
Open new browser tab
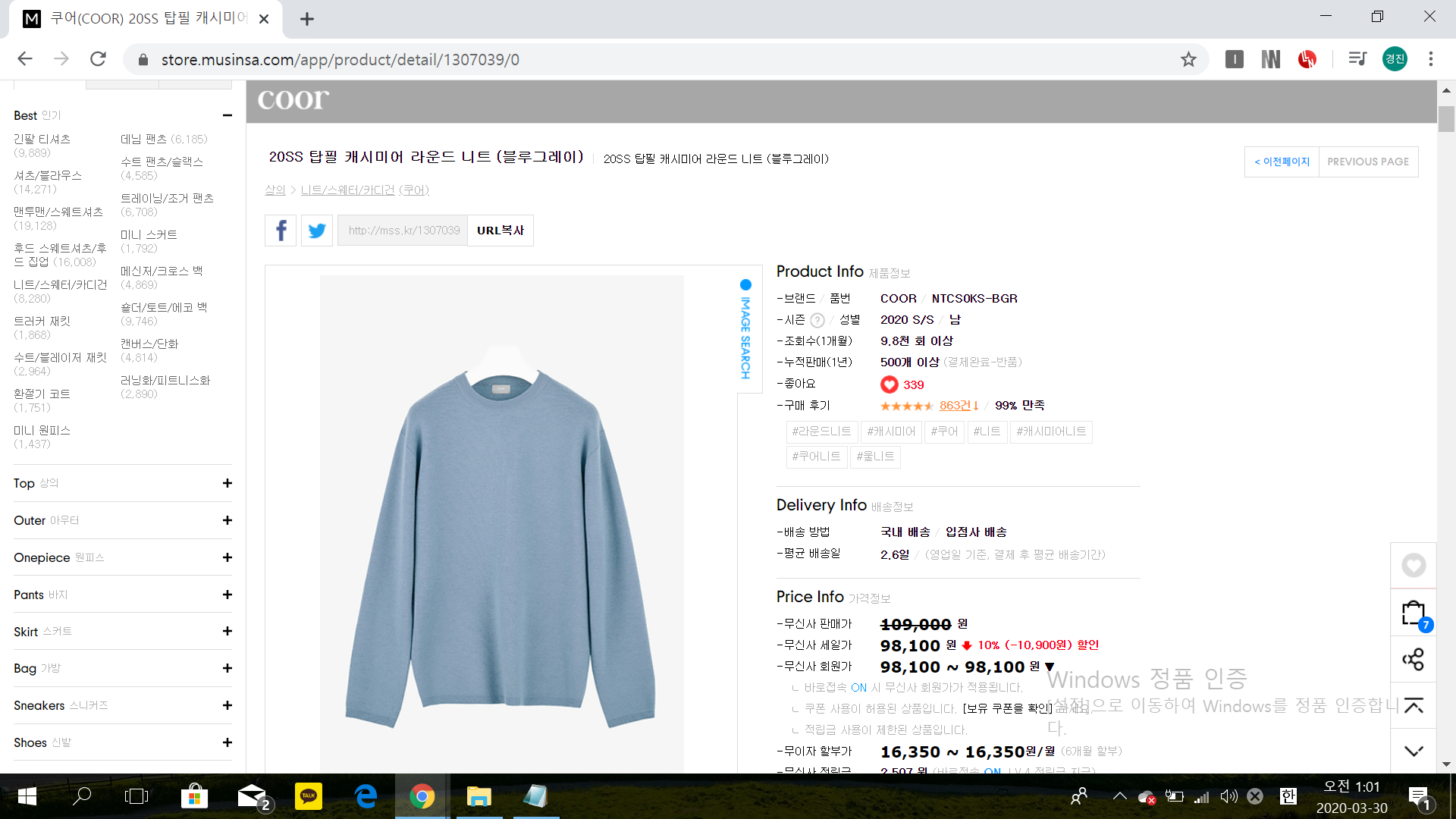tap(306, 19)
